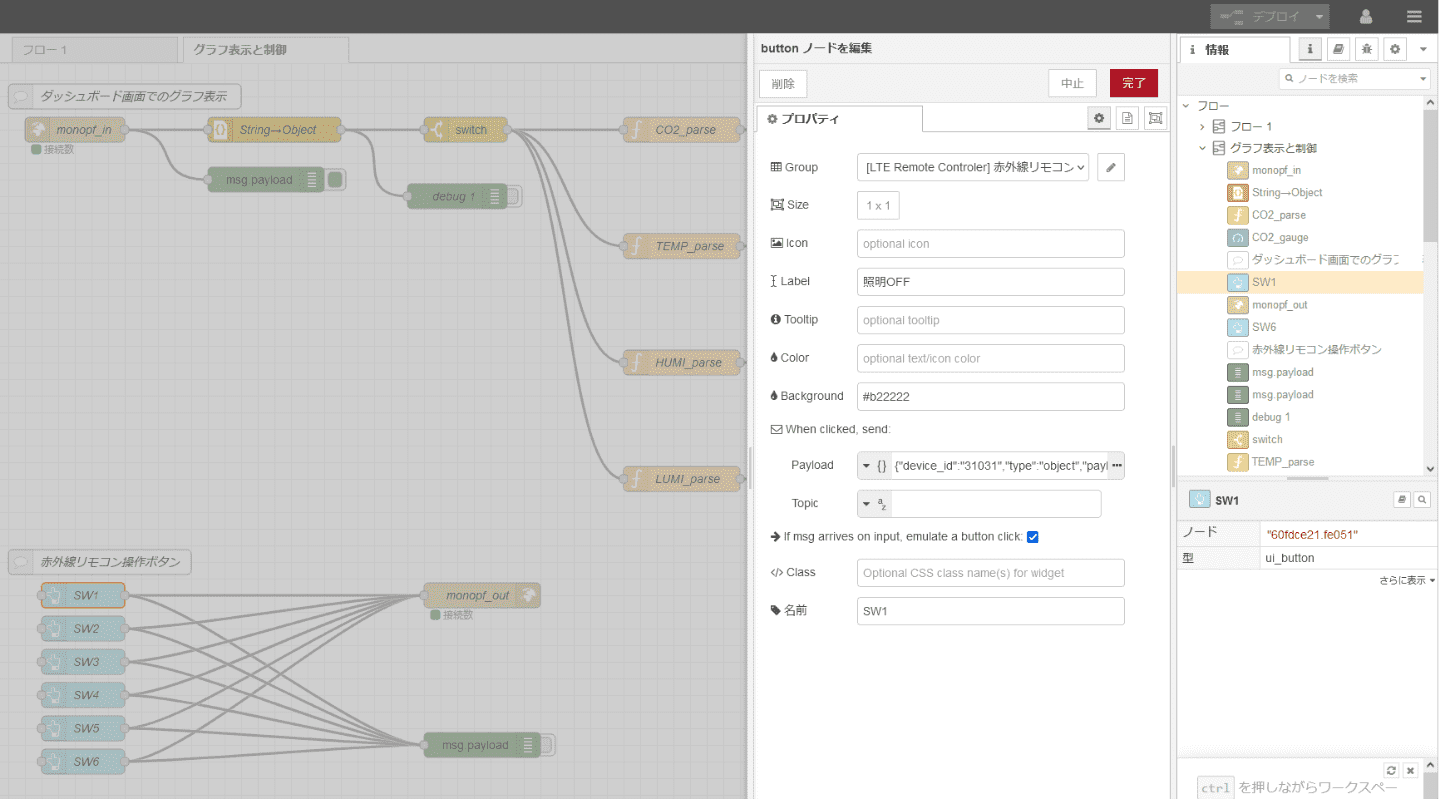Open the hamburger main menu
Screen dimensions: 1440x799
pyautogui.click(x=1414, y=17)
